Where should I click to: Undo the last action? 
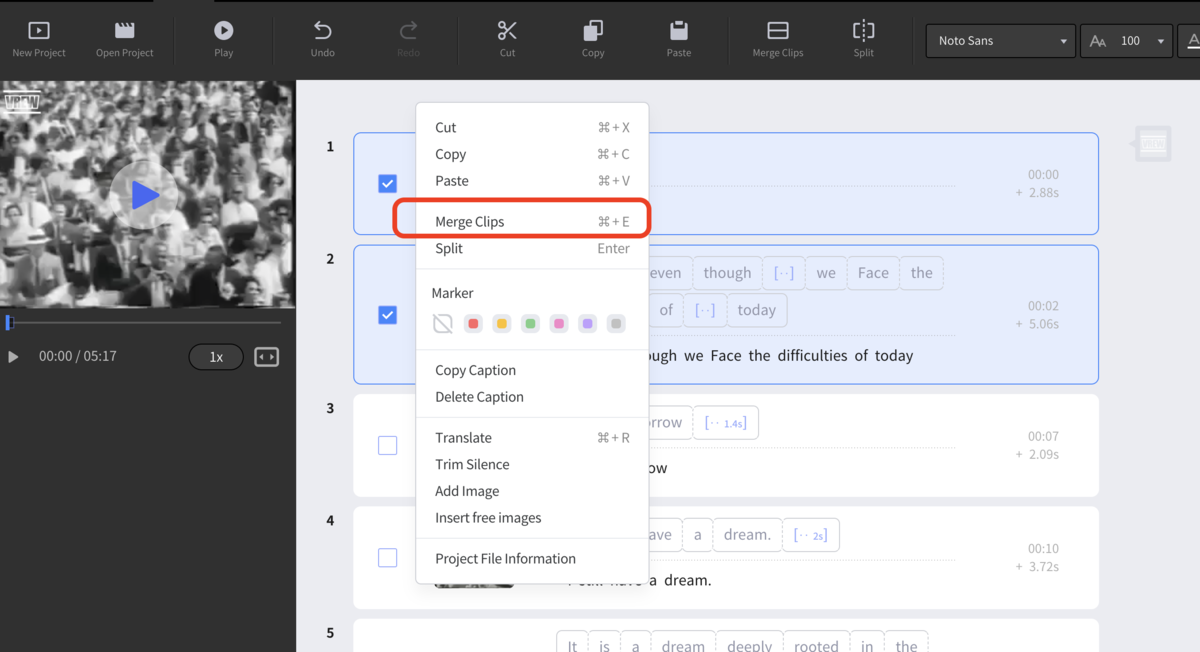322,40
